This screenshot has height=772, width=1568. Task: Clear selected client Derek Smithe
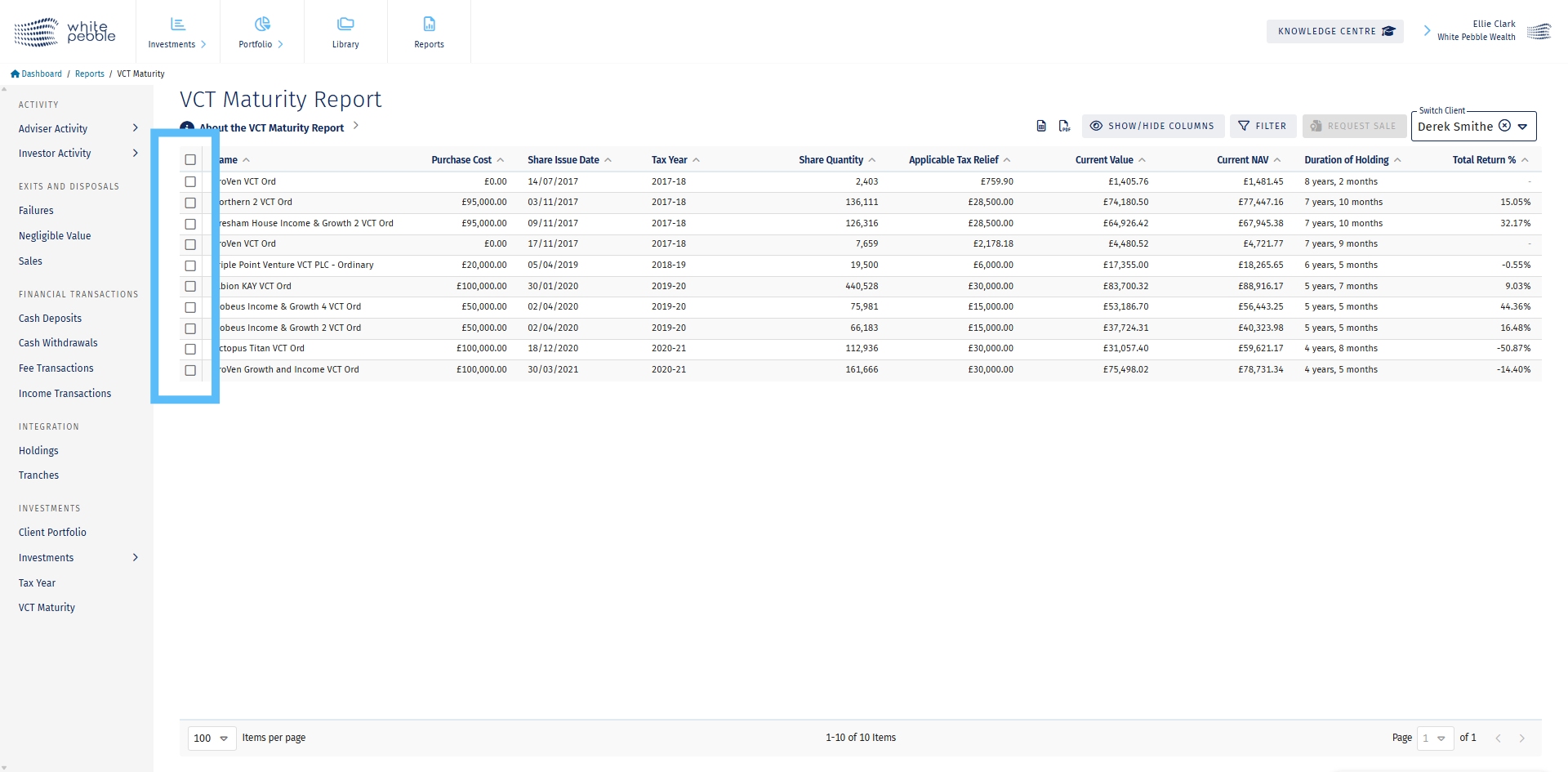1504,126
